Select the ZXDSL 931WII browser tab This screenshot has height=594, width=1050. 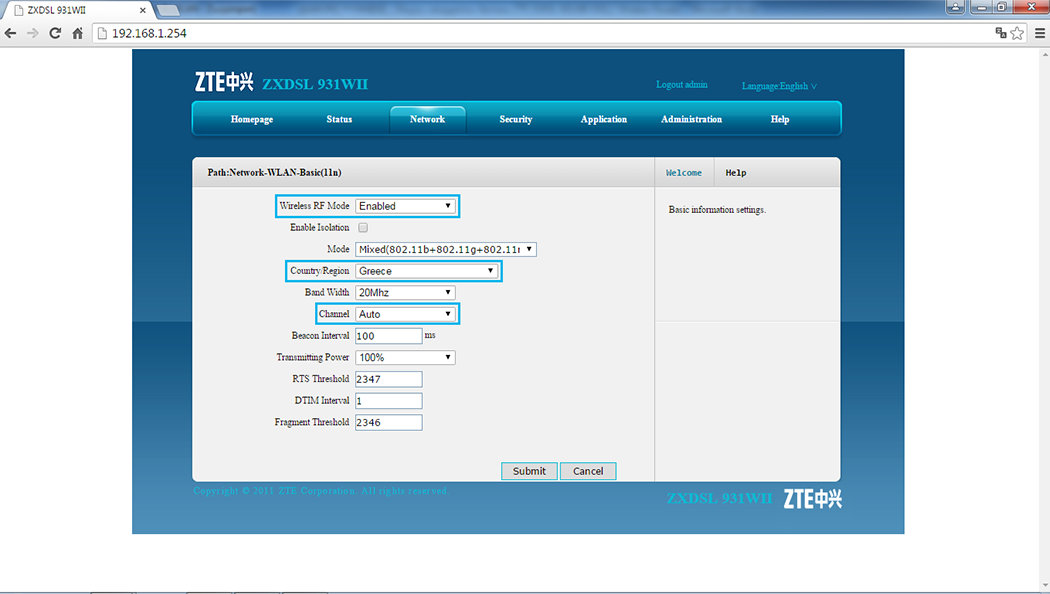77,10
